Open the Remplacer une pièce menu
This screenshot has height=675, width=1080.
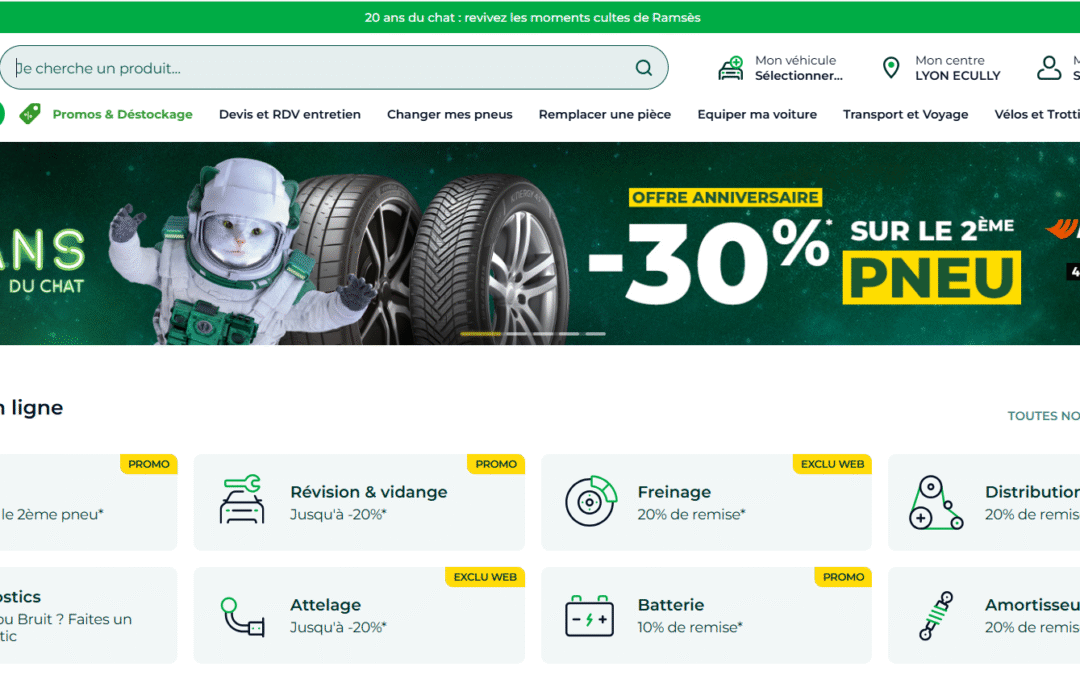[x=605, y=114]
